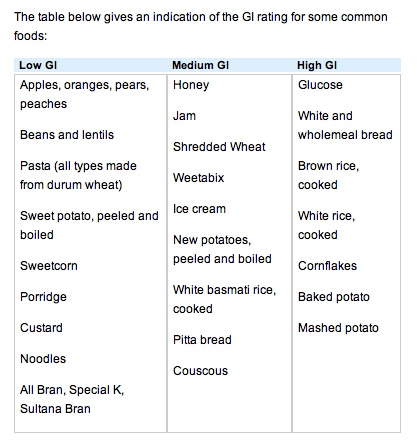417x444 pixels.
Task: Click the intro sentence about GI rating
Action: [x=201, y=26]
